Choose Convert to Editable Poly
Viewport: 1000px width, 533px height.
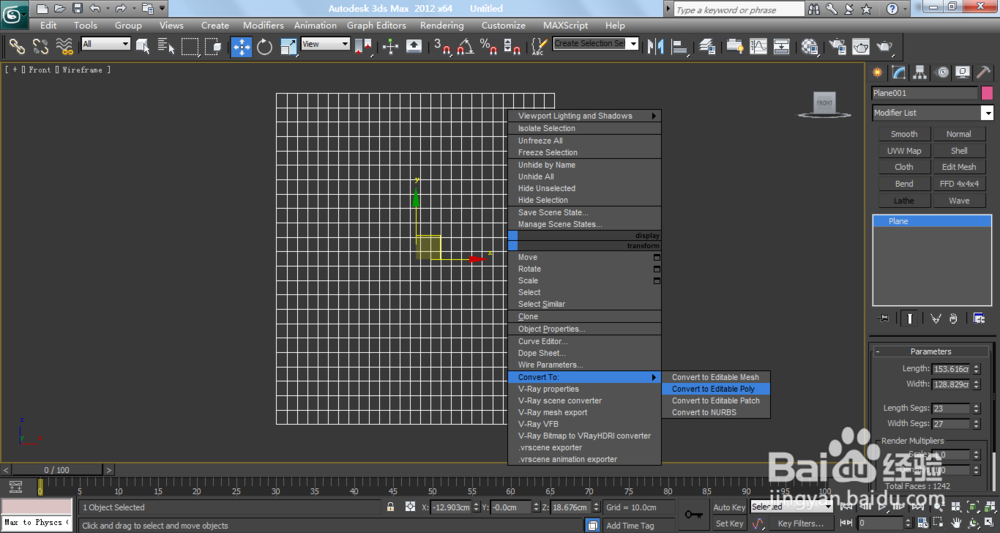pos(716,389)
